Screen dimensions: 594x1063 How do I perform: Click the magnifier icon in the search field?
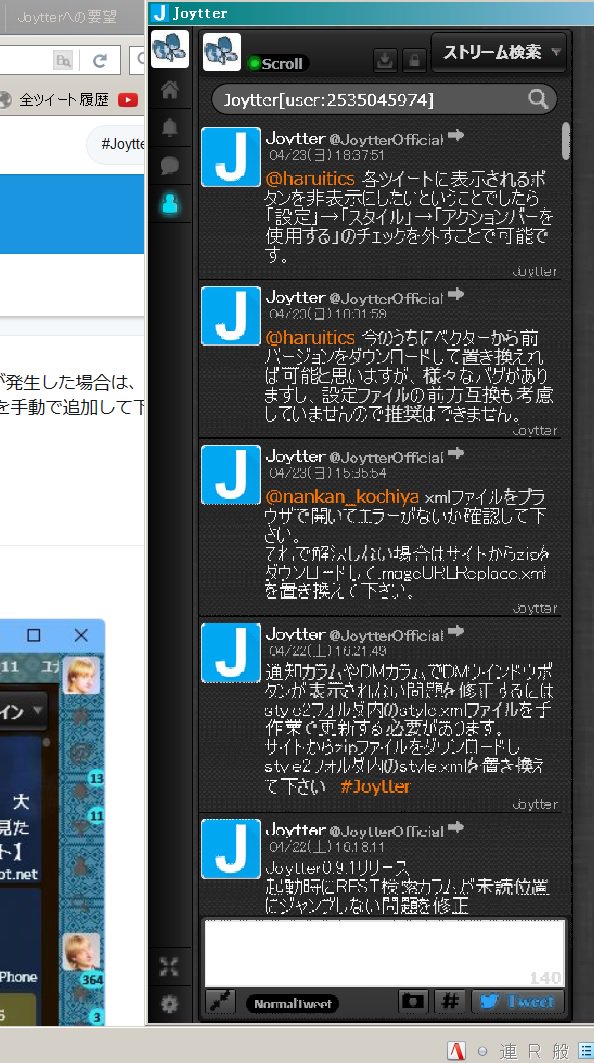click(538, 100)
